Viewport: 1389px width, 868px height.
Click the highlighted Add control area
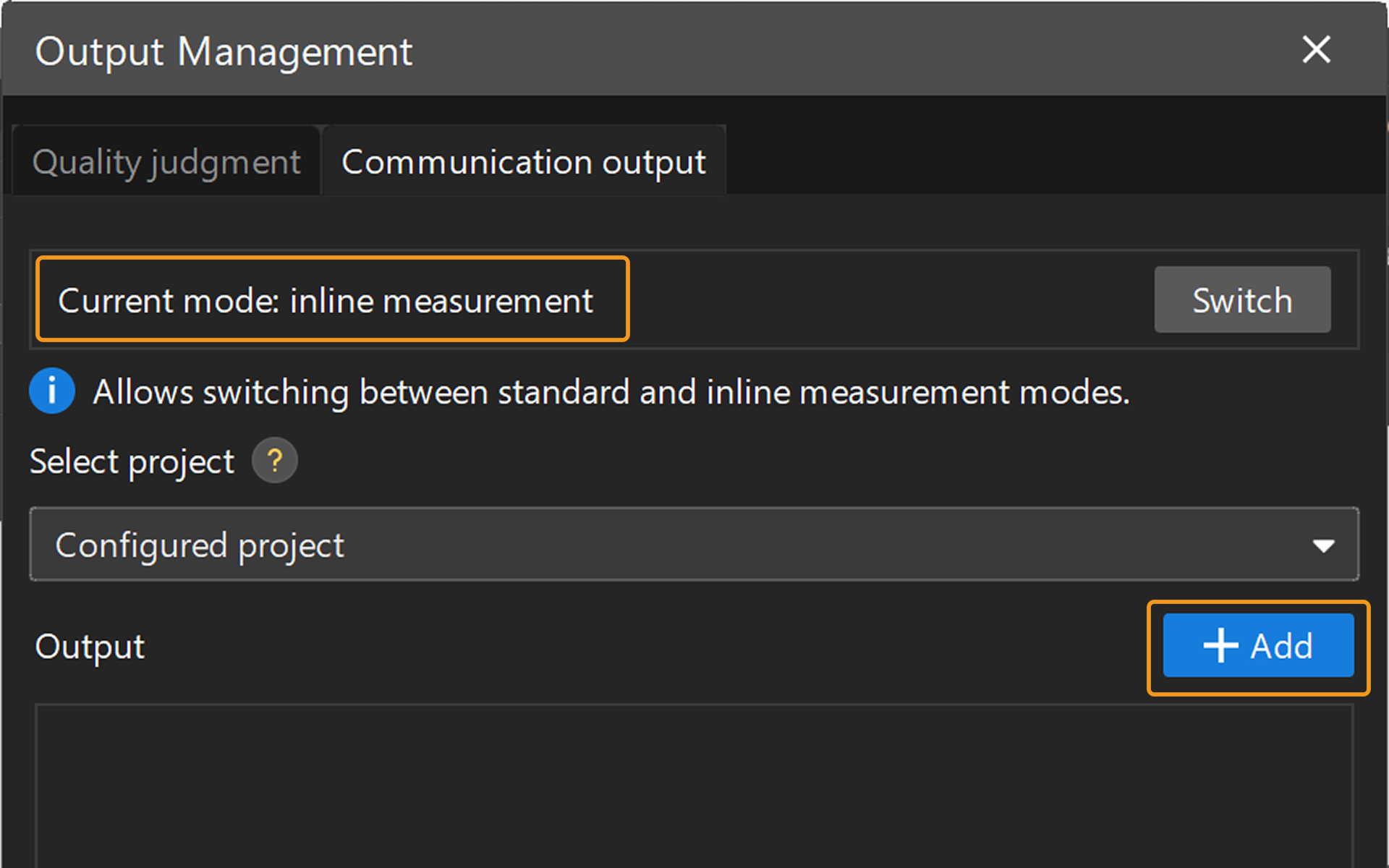[x=1259, y=645]
